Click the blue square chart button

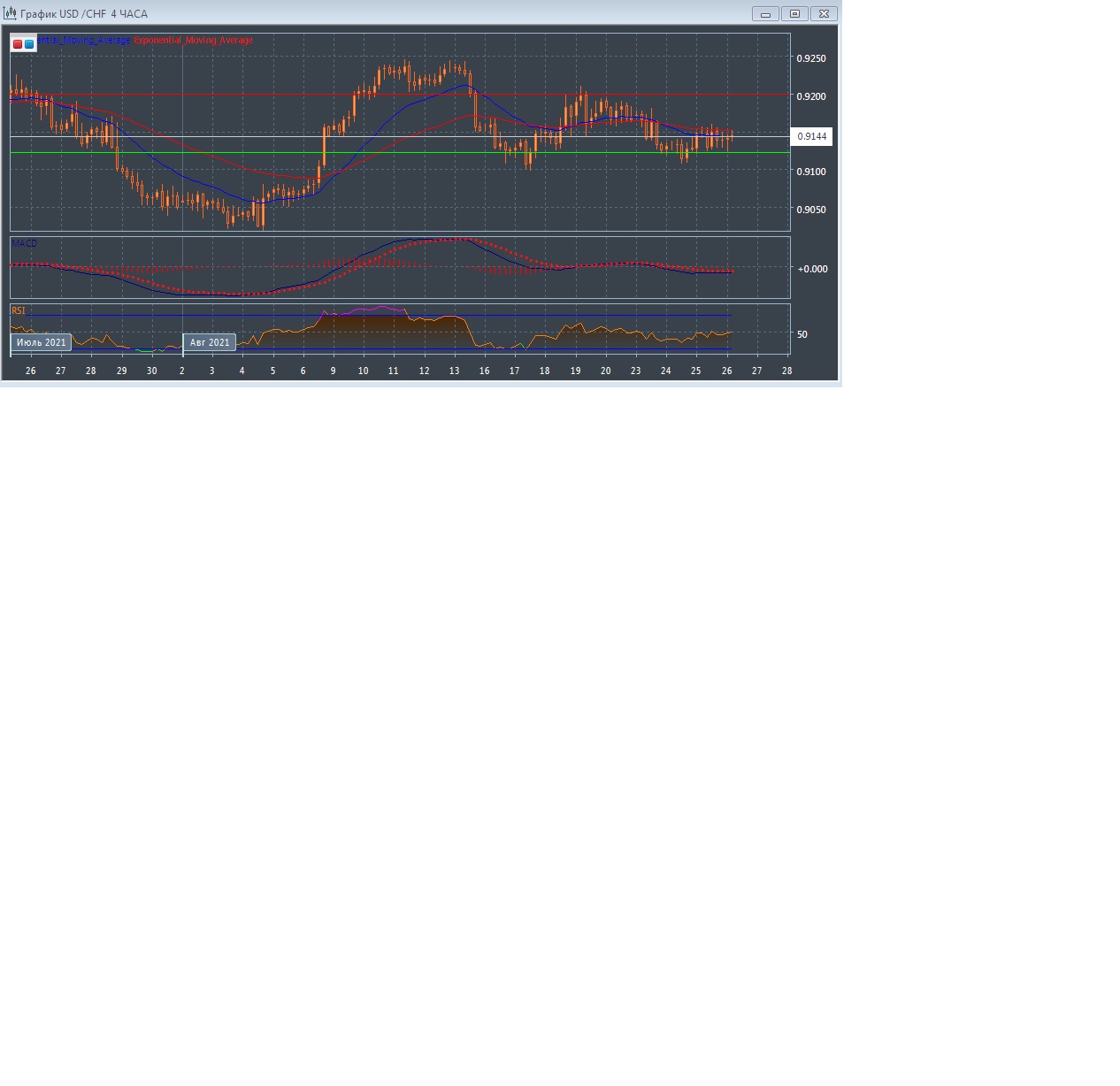(x=29, y=43)
